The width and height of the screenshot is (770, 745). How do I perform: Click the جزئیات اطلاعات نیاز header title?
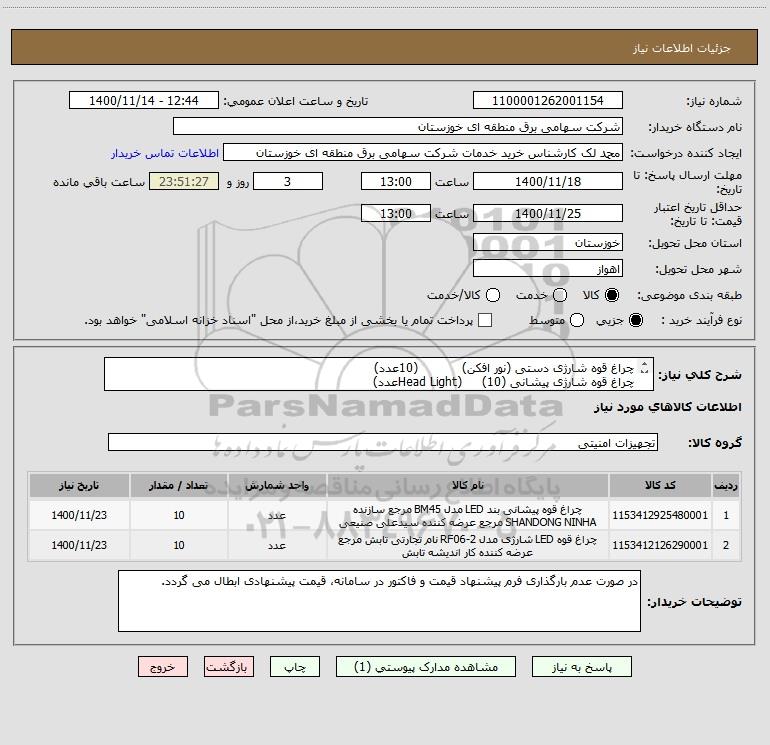pos(682,48)
